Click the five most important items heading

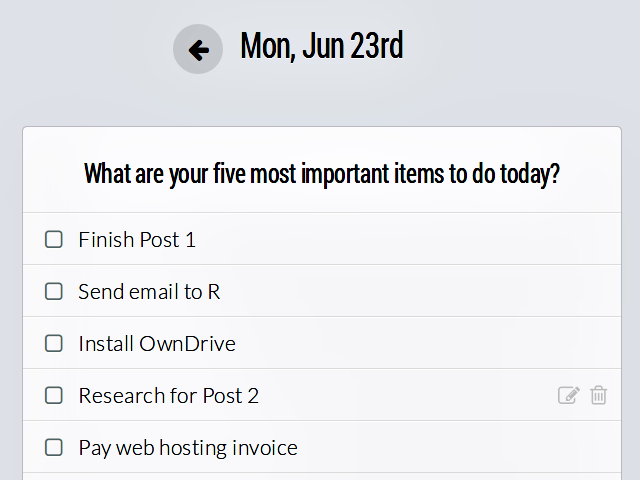[x=321, y=174]
